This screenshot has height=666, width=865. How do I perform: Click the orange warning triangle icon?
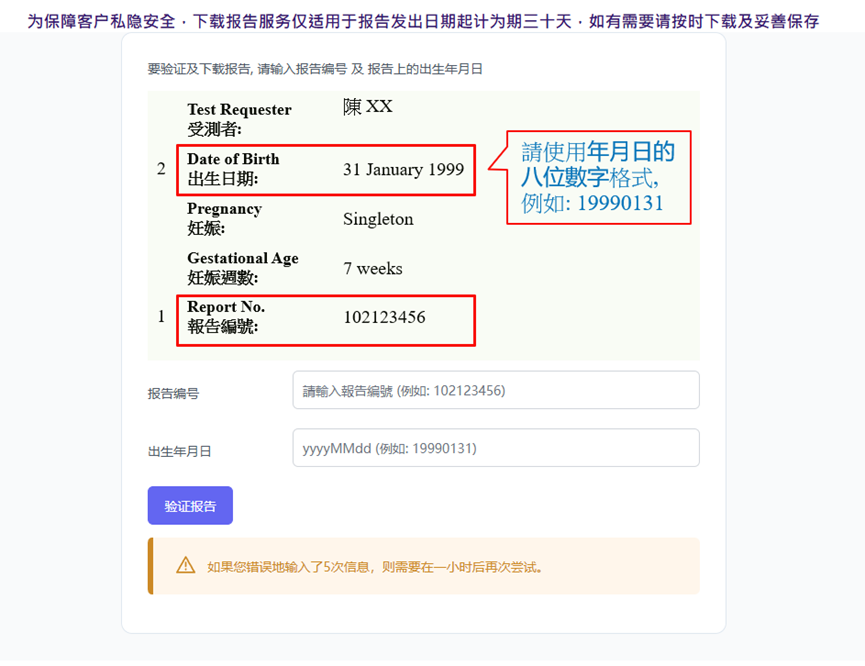tap(186, 566)
